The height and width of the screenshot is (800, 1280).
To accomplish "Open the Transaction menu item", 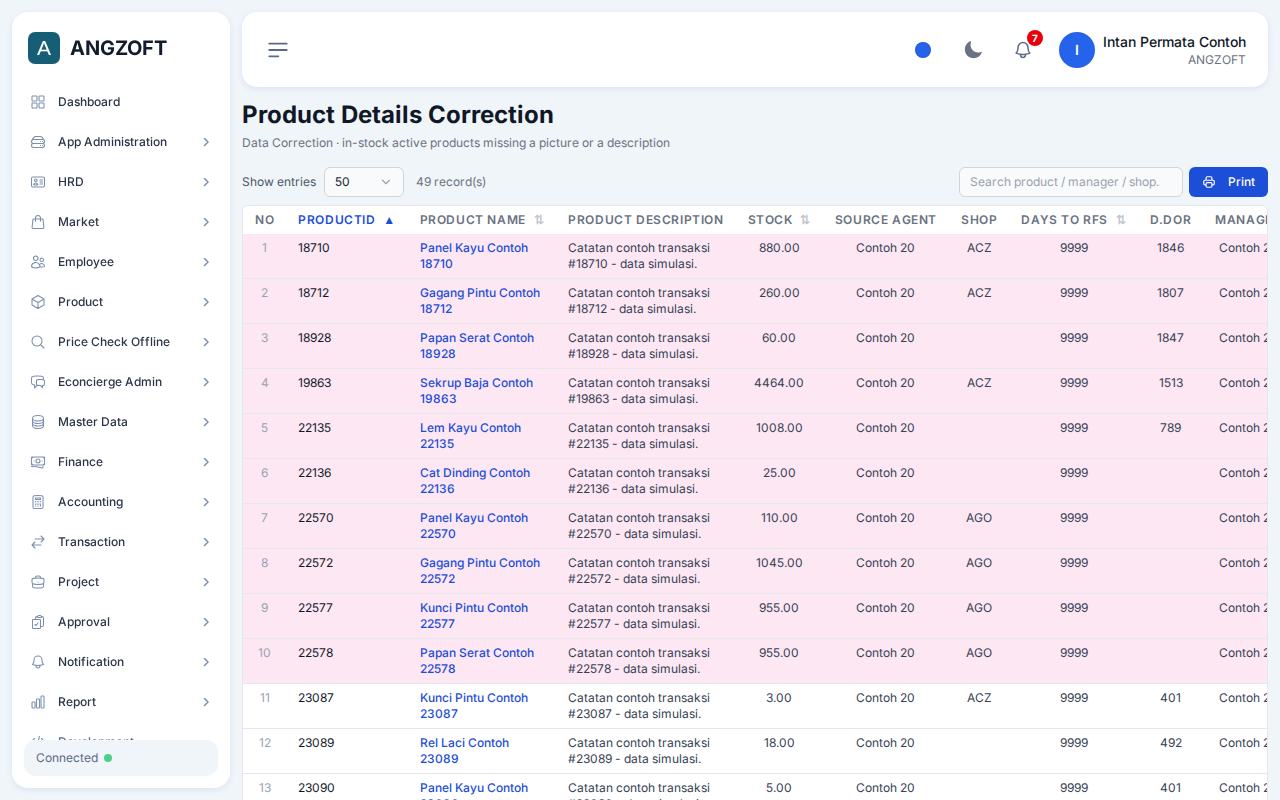I will pos(121,542).
